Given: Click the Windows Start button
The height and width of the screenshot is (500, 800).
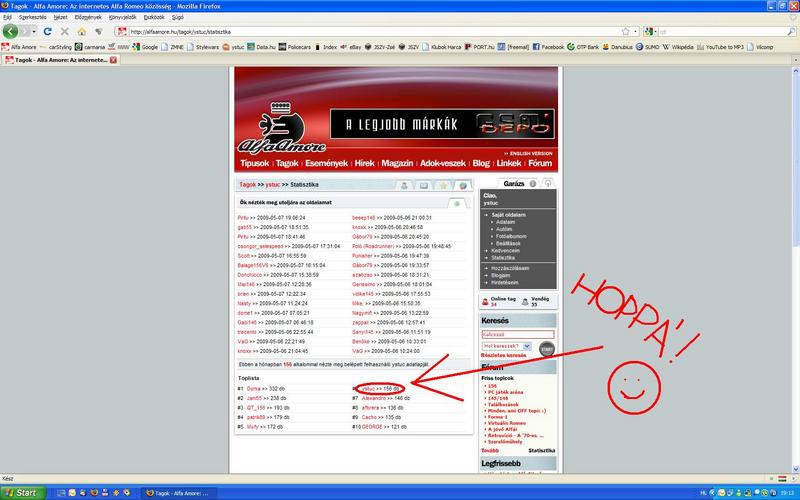Looking at the screenshot, I should 22,493.
